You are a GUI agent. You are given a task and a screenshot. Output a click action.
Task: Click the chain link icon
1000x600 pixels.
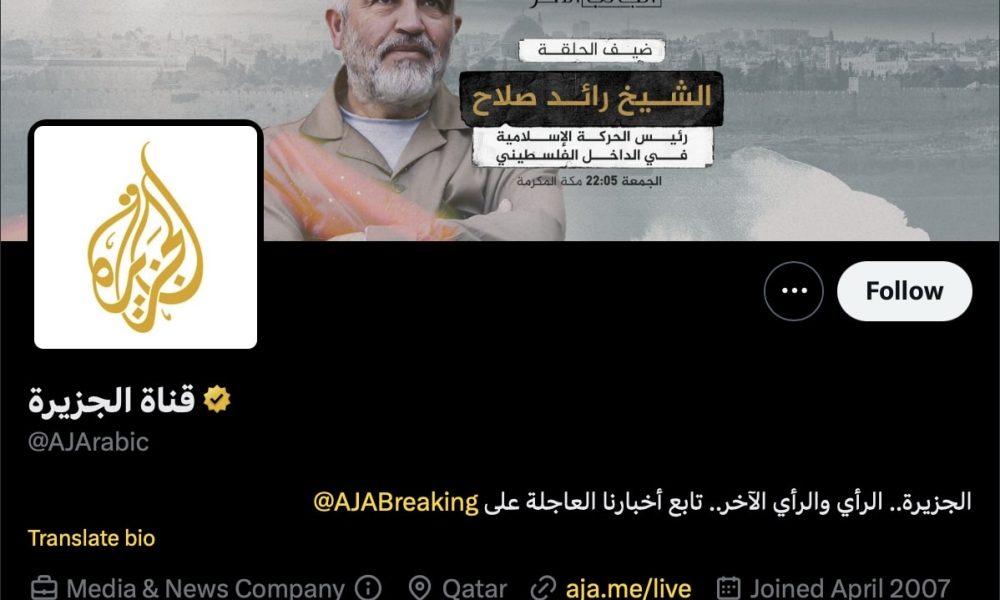(x=543, y=589)
